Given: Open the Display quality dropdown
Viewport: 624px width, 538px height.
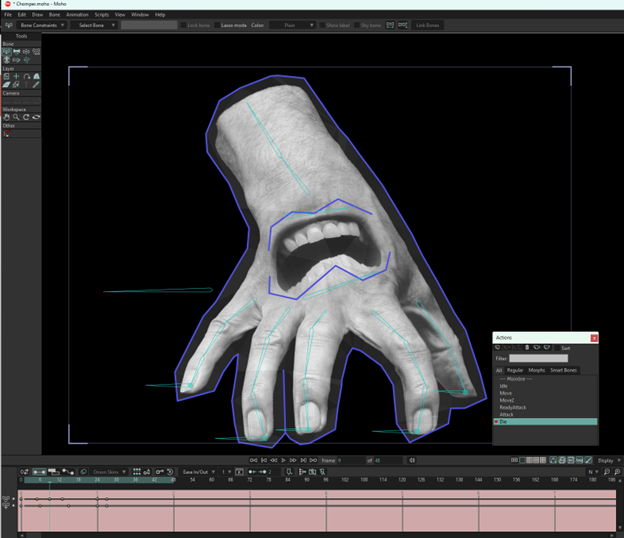Looking at the screenshot, I should [x=609, y=460].
